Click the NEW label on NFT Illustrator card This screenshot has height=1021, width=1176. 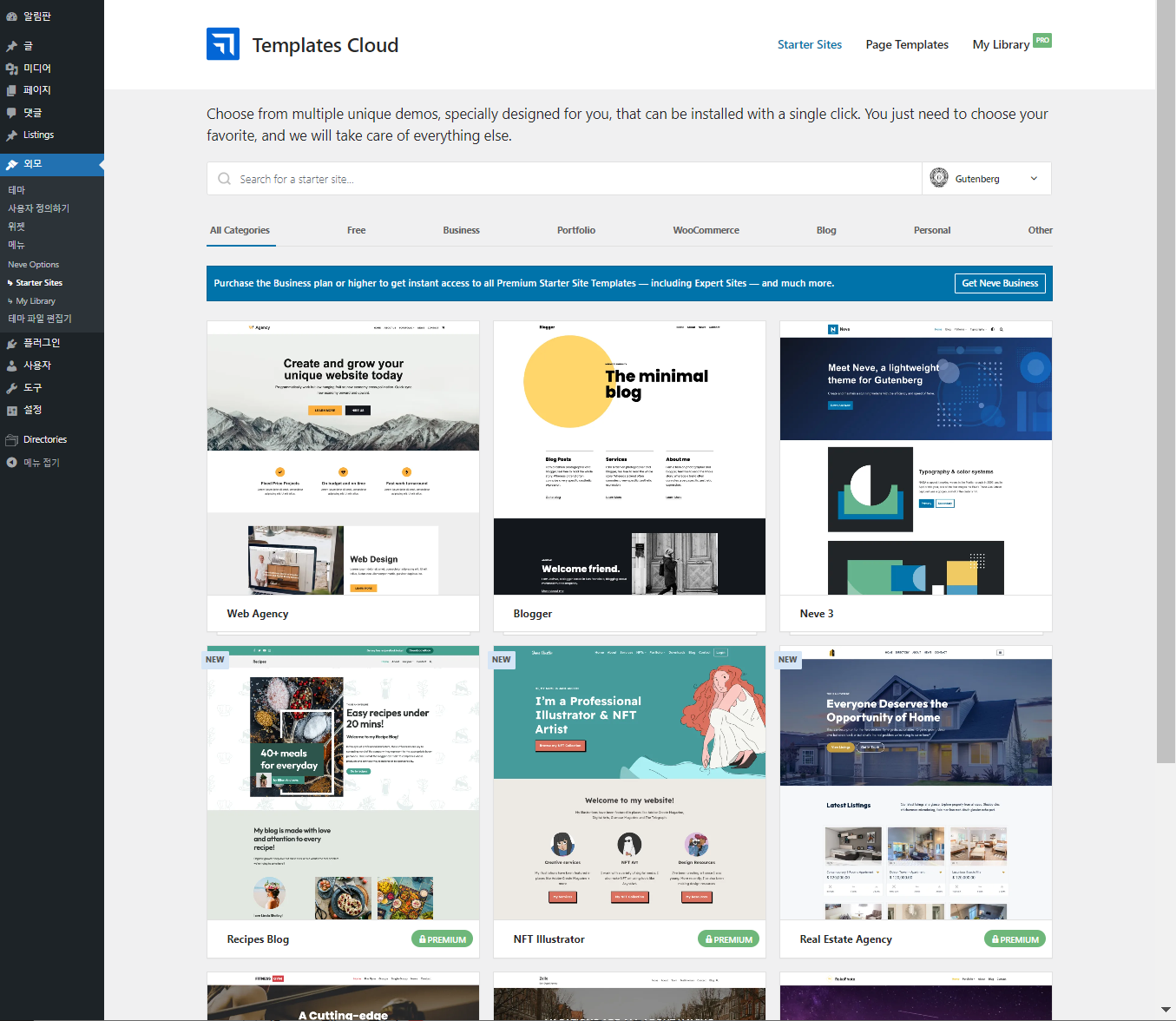[x=502, y=660]
